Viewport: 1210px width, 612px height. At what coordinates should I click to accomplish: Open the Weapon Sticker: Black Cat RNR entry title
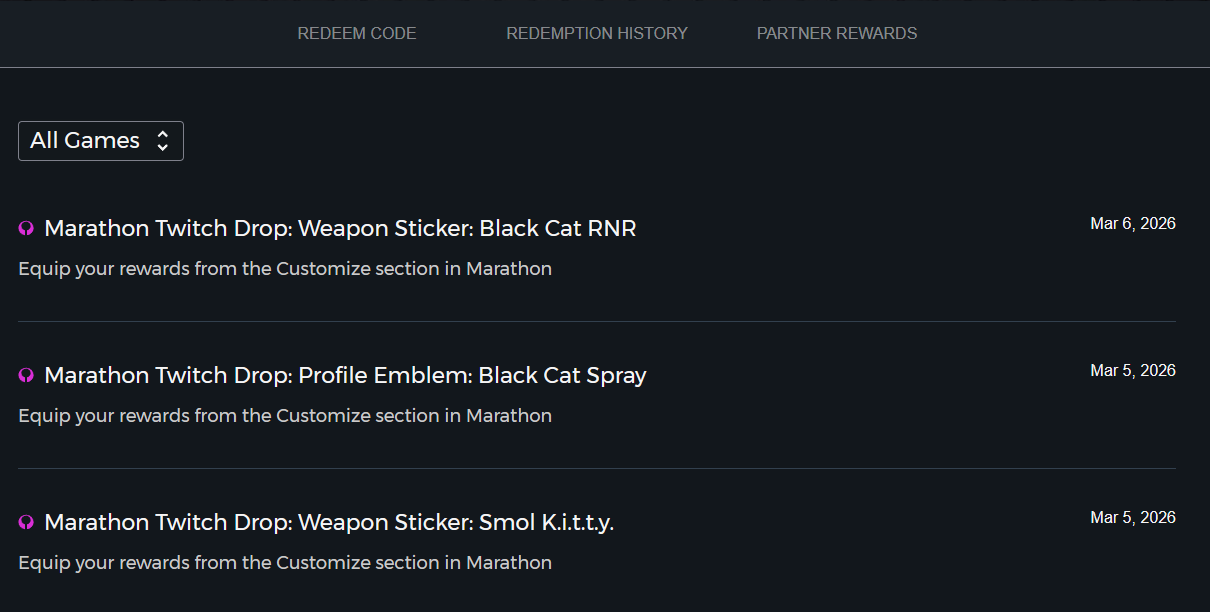pos(340,229)
